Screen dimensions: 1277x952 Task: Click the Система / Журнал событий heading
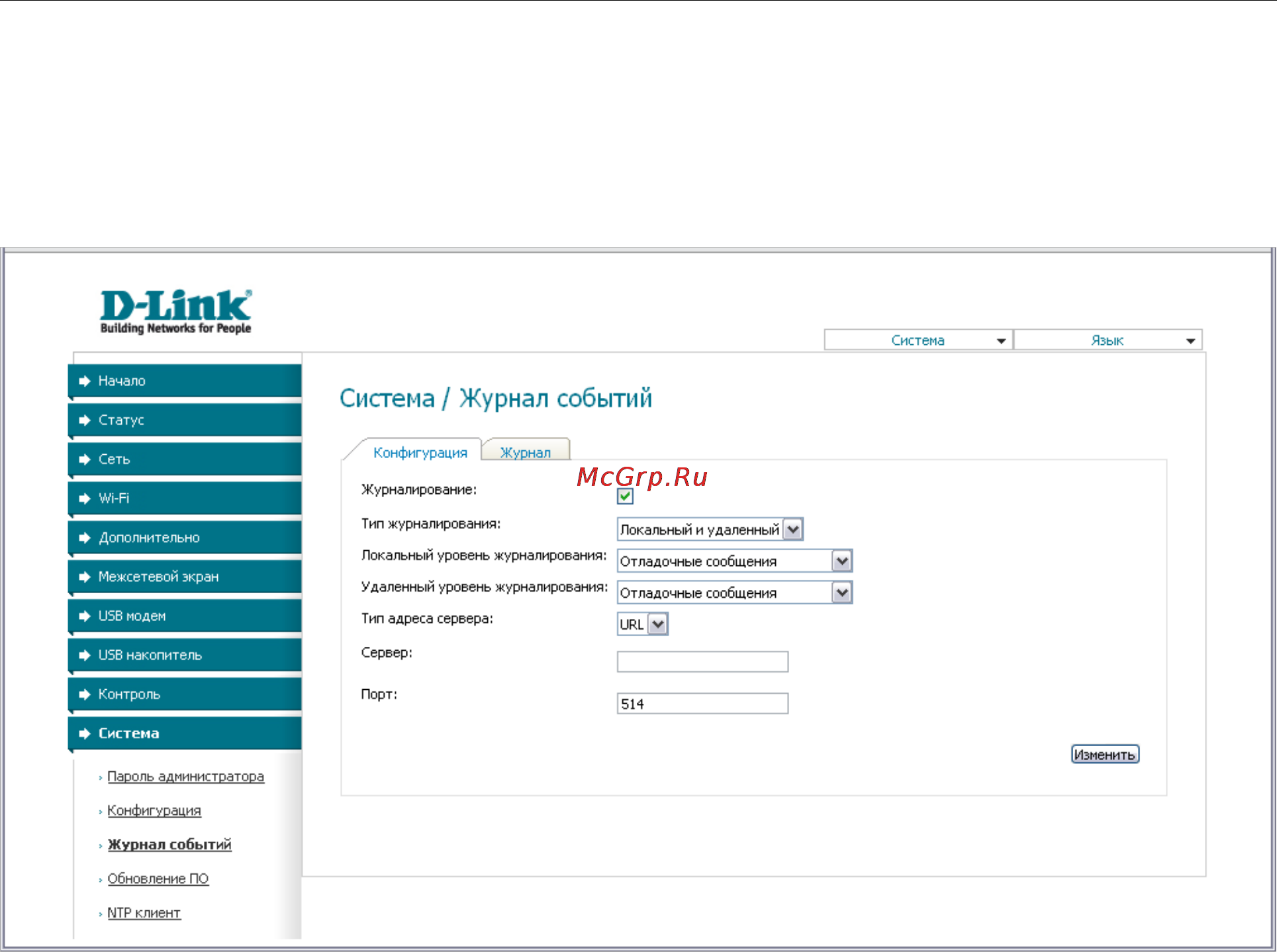click(496, 399)
